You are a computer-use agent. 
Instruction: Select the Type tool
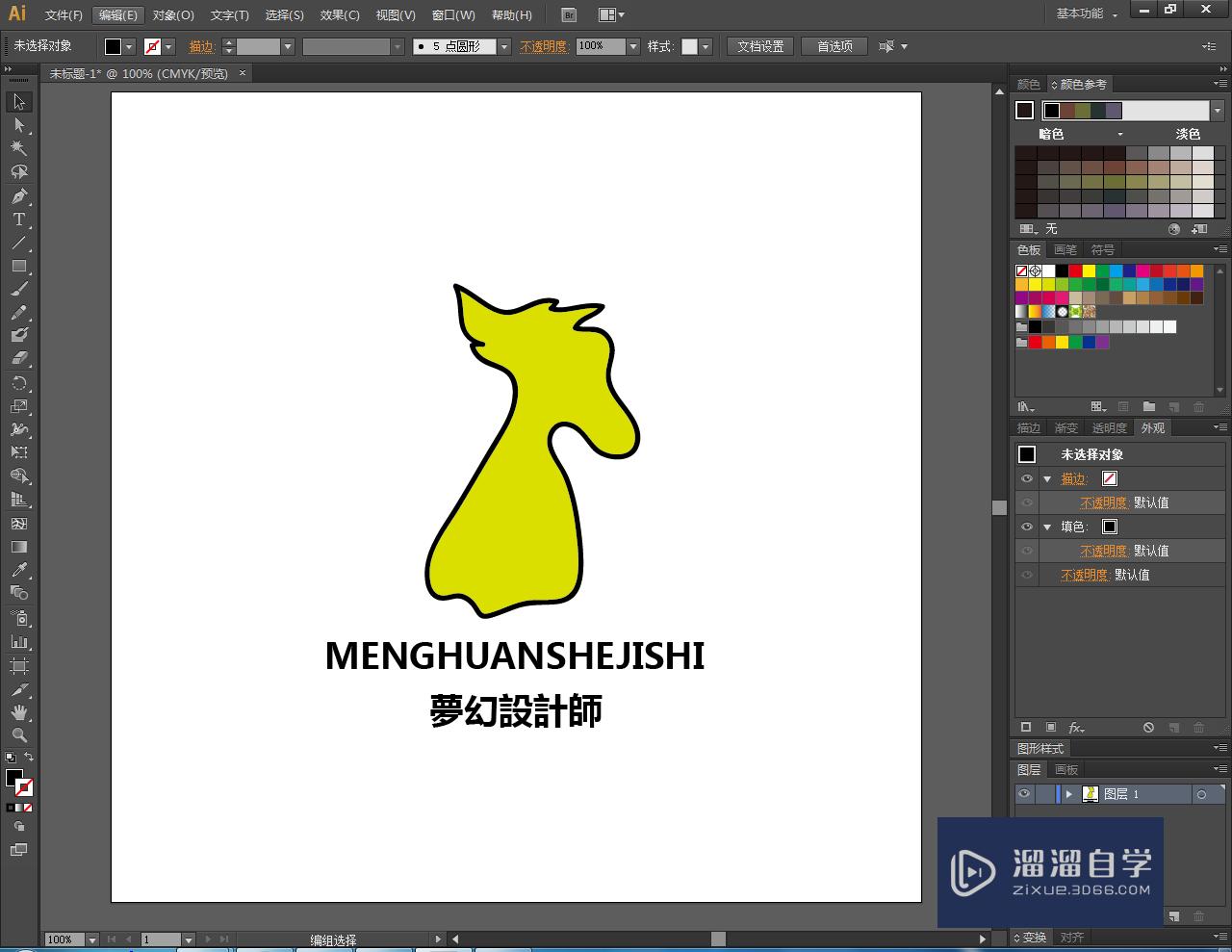pos(18,219)
